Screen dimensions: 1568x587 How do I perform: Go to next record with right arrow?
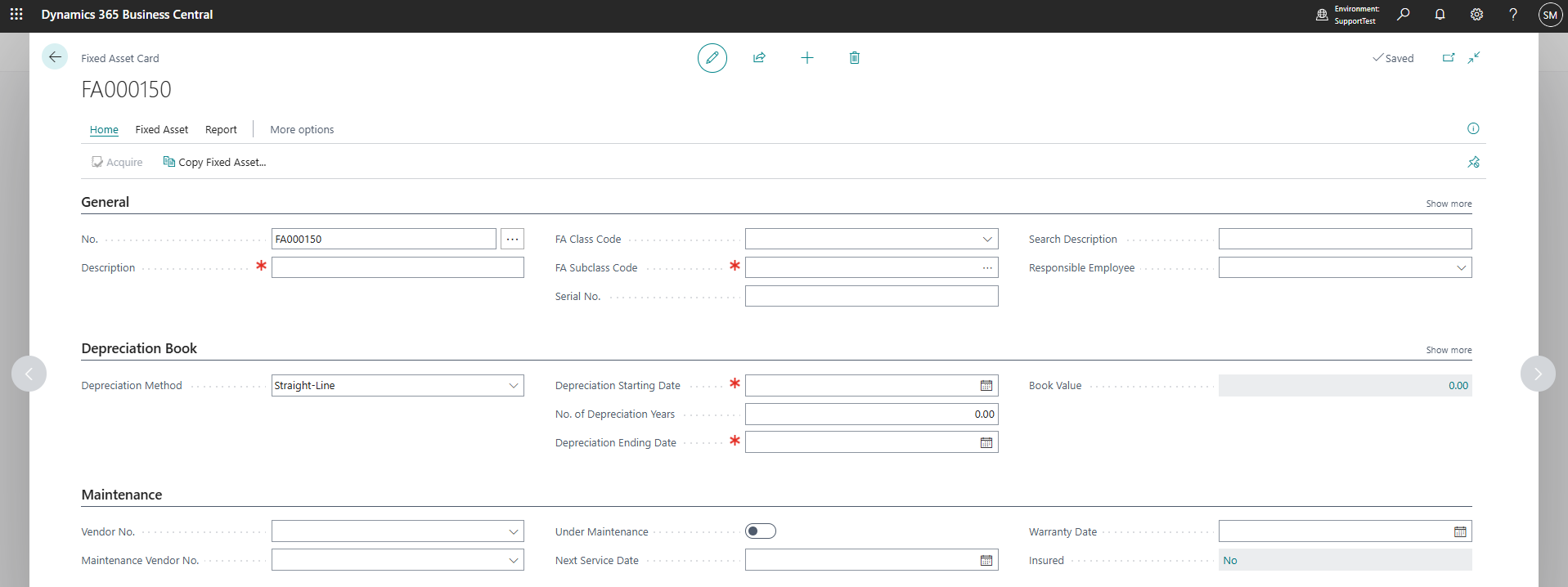[x=1538, y=374]
